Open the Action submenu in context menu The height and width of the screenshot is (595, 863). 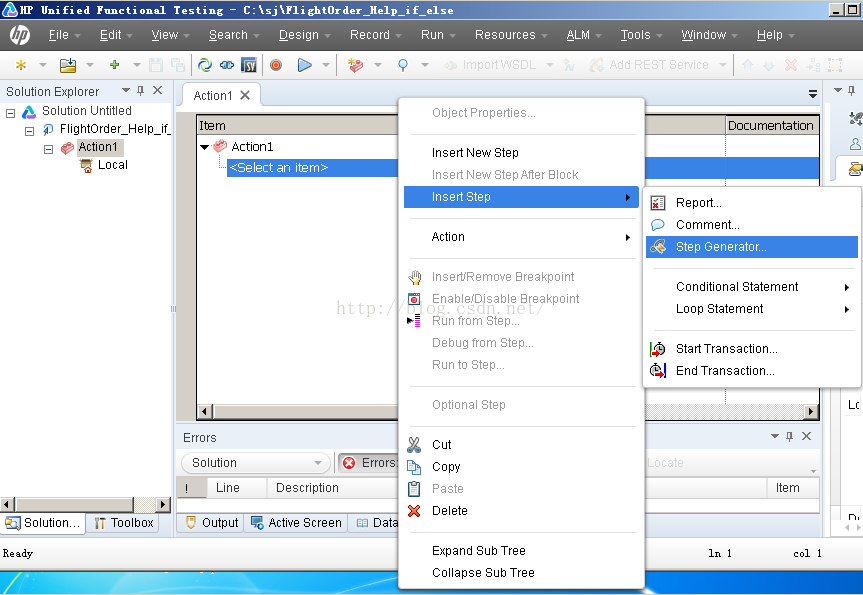point(521,237)
